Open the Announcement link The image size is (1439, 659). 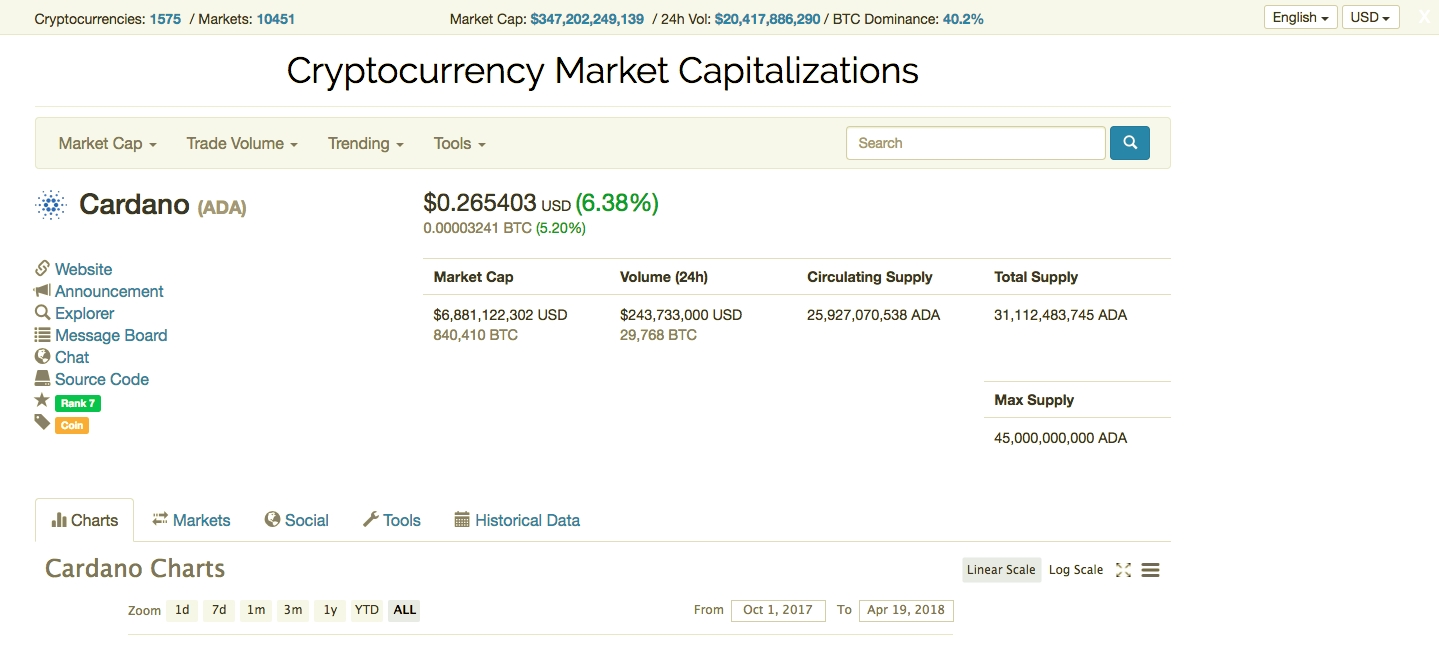(109, 291)
